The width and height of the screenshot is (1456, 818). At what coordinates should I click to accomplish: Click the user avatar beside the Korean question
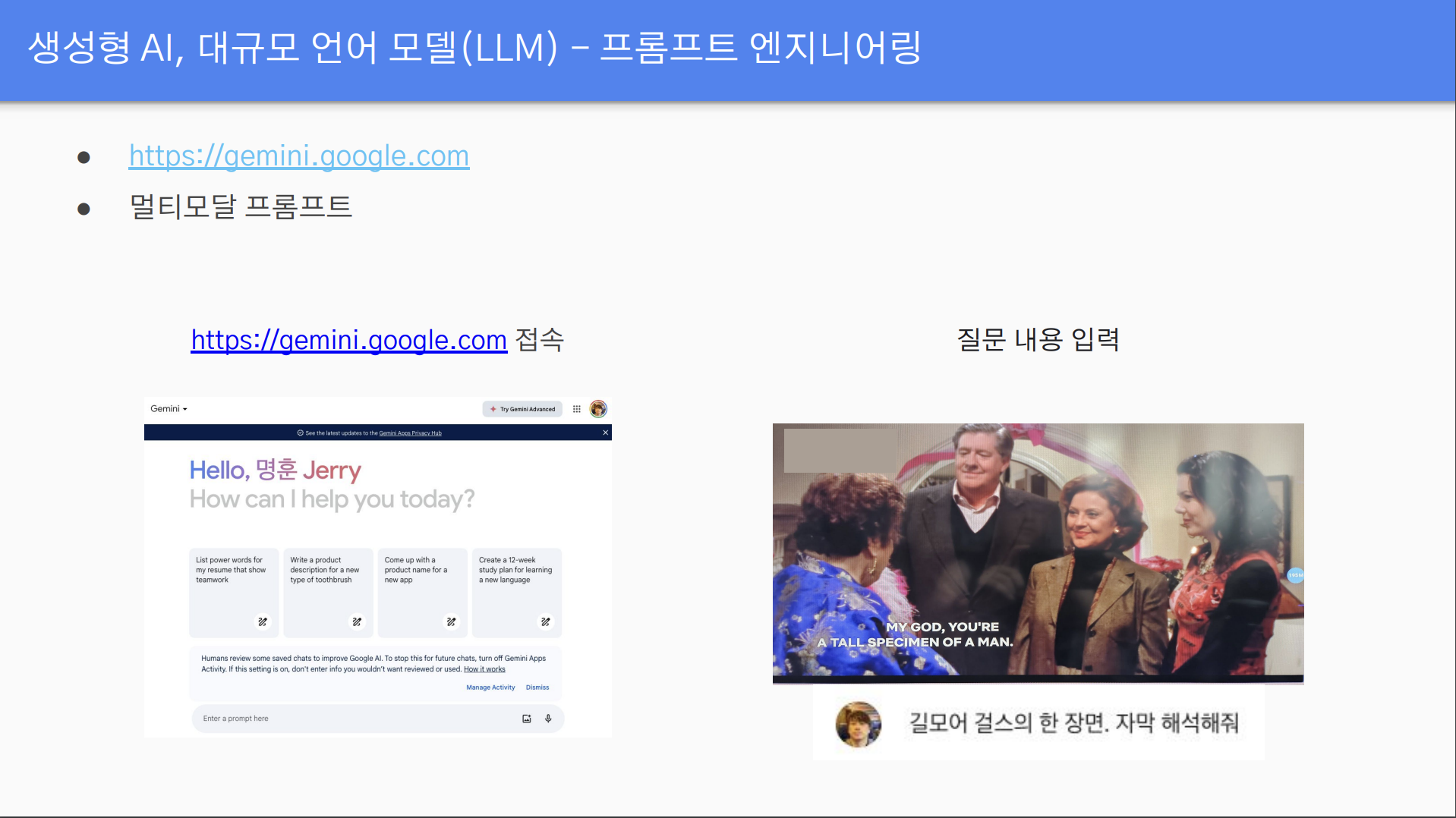(x=859, y=723)
